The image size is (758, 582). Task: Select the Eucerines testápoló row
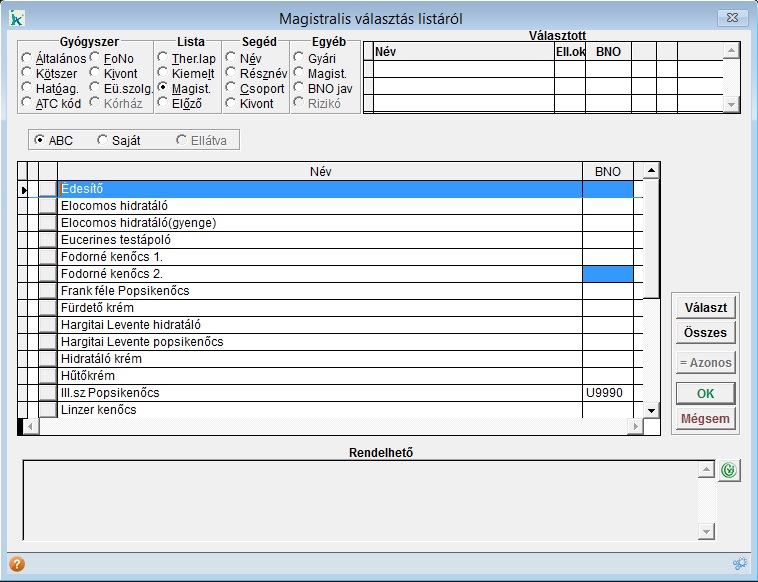tap(320, 239)
